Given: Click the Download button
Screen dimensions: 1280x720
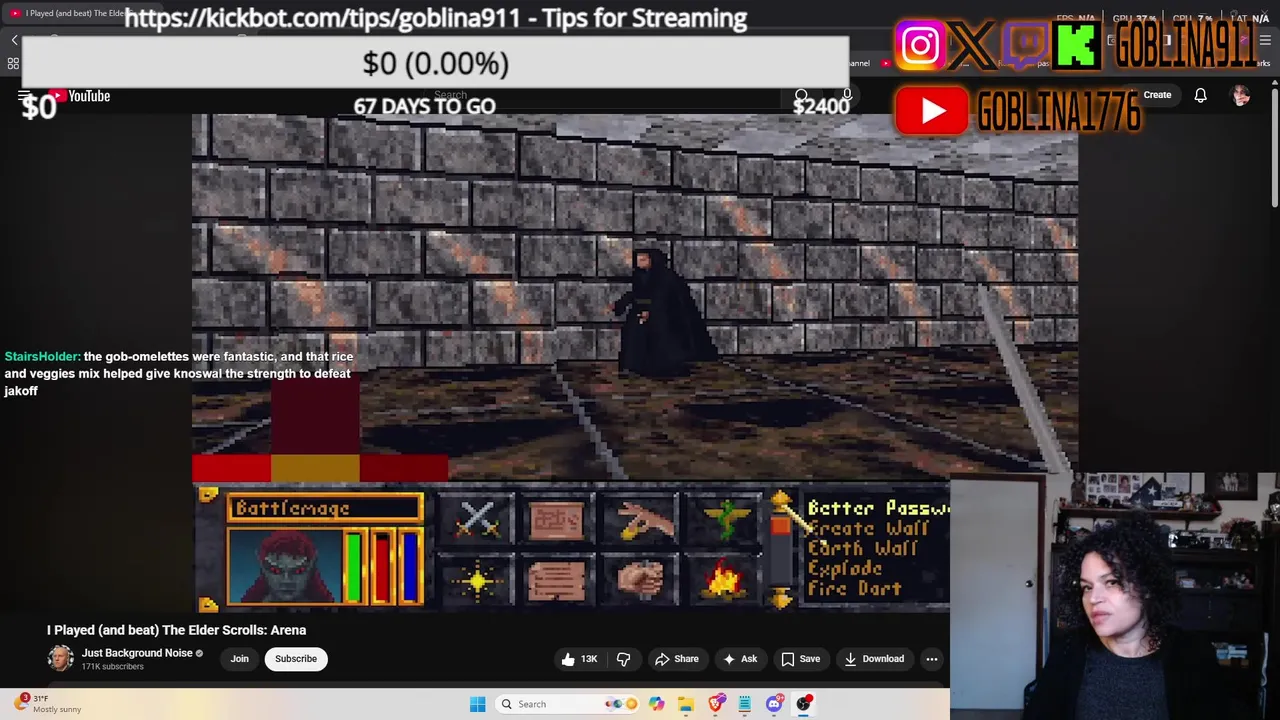Looking at the screenshot, I should [x=874, y=659].
